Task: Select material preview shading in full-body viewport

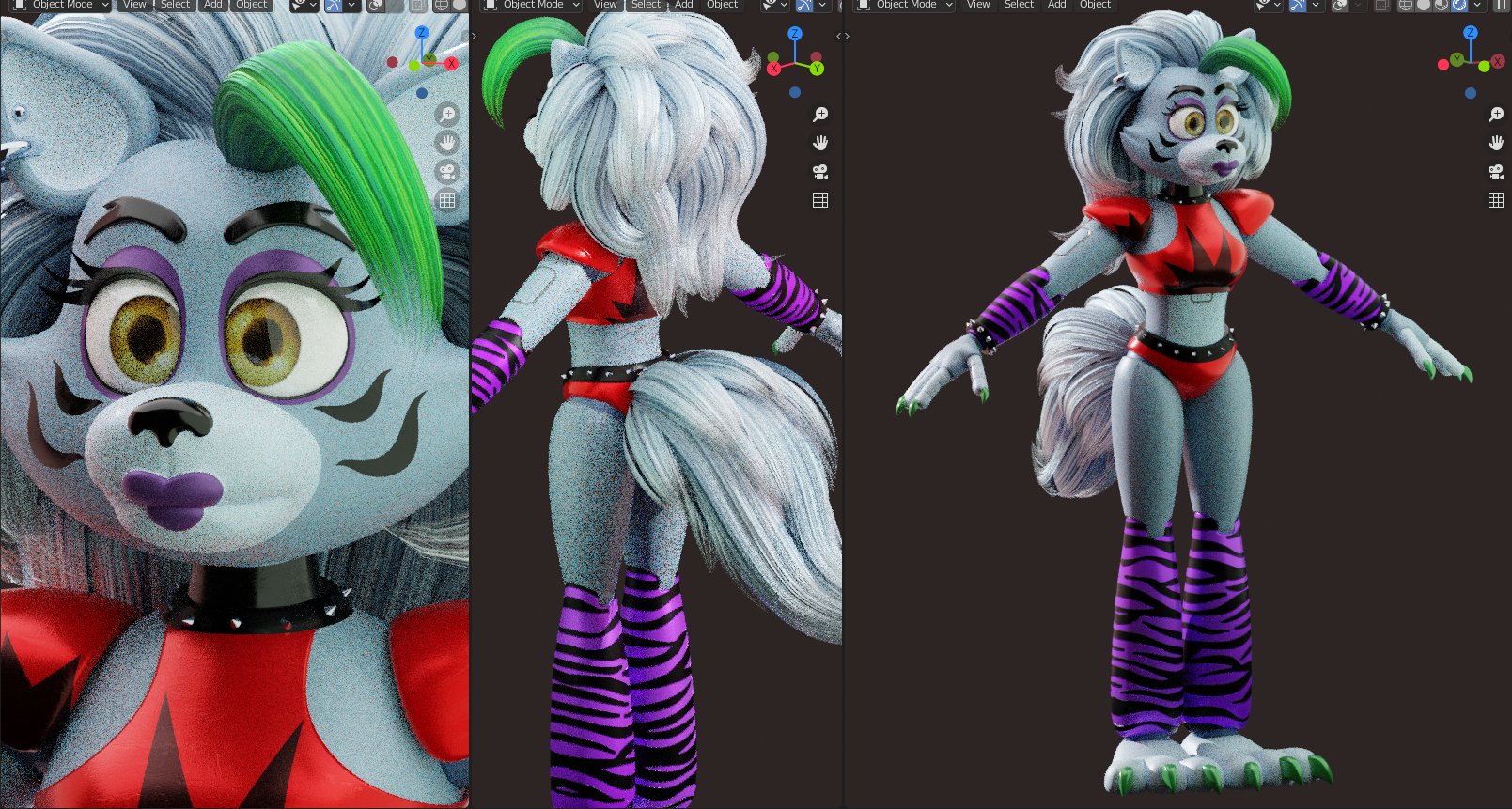Action: 1442,5
